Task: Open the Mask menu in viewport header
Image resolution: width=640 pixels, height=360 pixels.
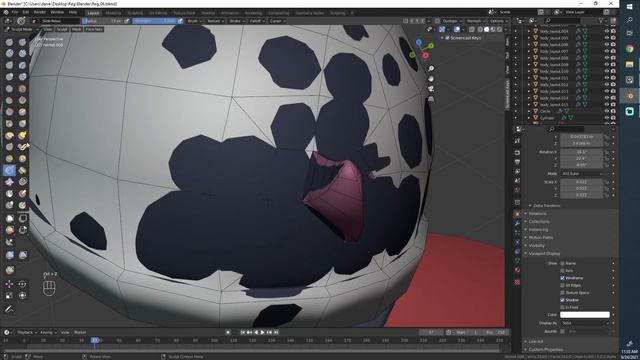Action: click(x=76, y=29)
